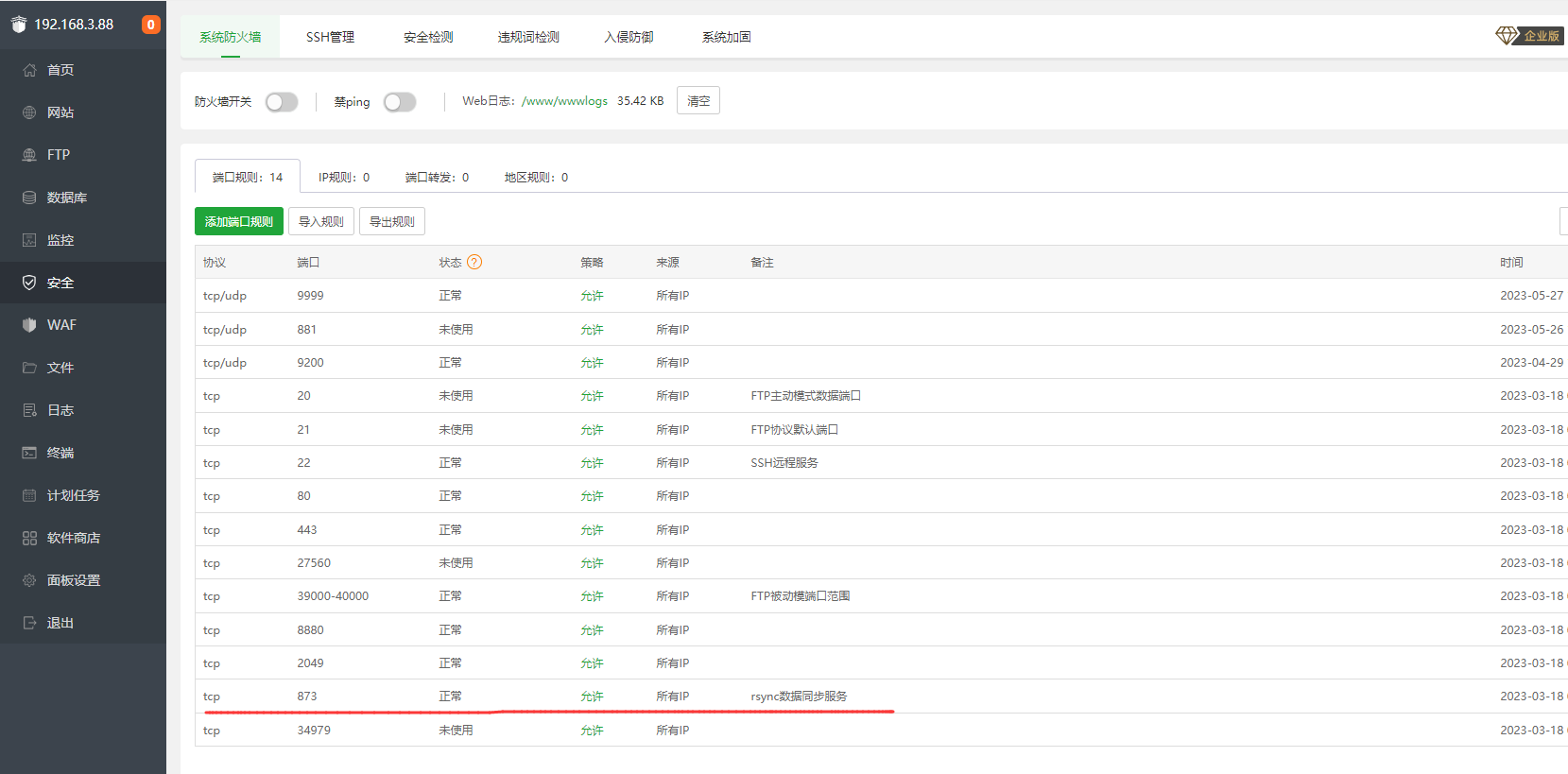Image resolution: width=1568 pixels, height=774 pixels.
Task: Click the 192.168.3.88 server address
Action: click(74, 25)
